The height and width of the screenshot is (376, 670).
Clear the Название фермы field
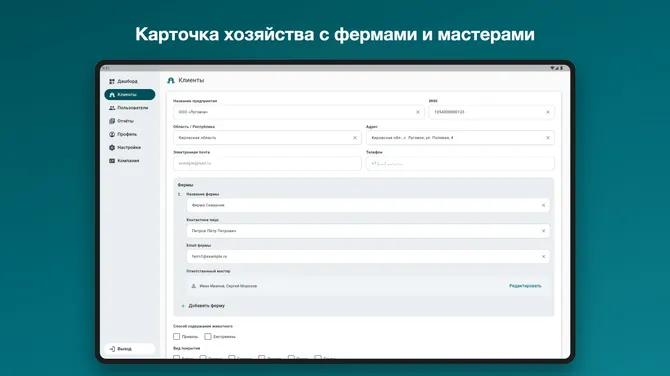coord(544,205)
